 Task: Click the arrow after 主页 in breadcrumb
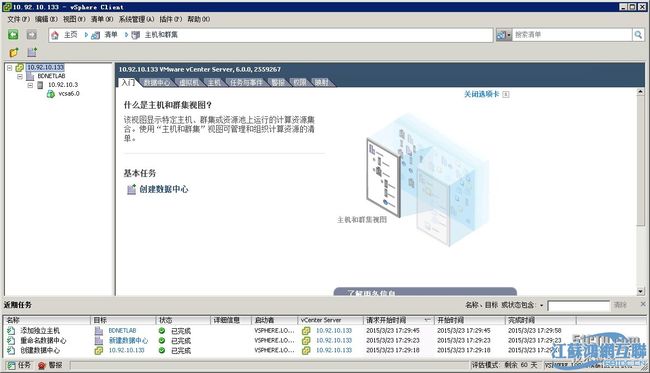coord(86,35)
